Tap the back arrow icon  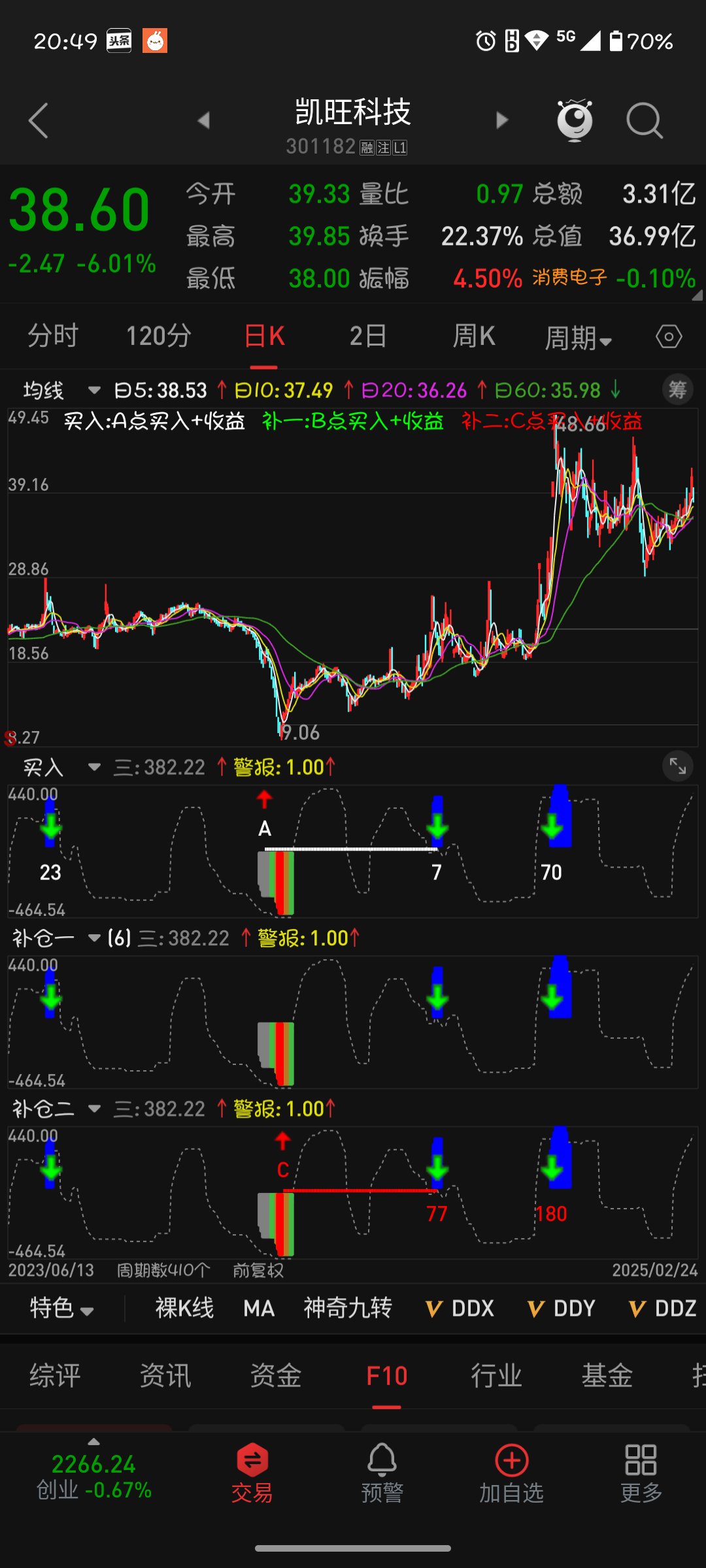point(39,121)
